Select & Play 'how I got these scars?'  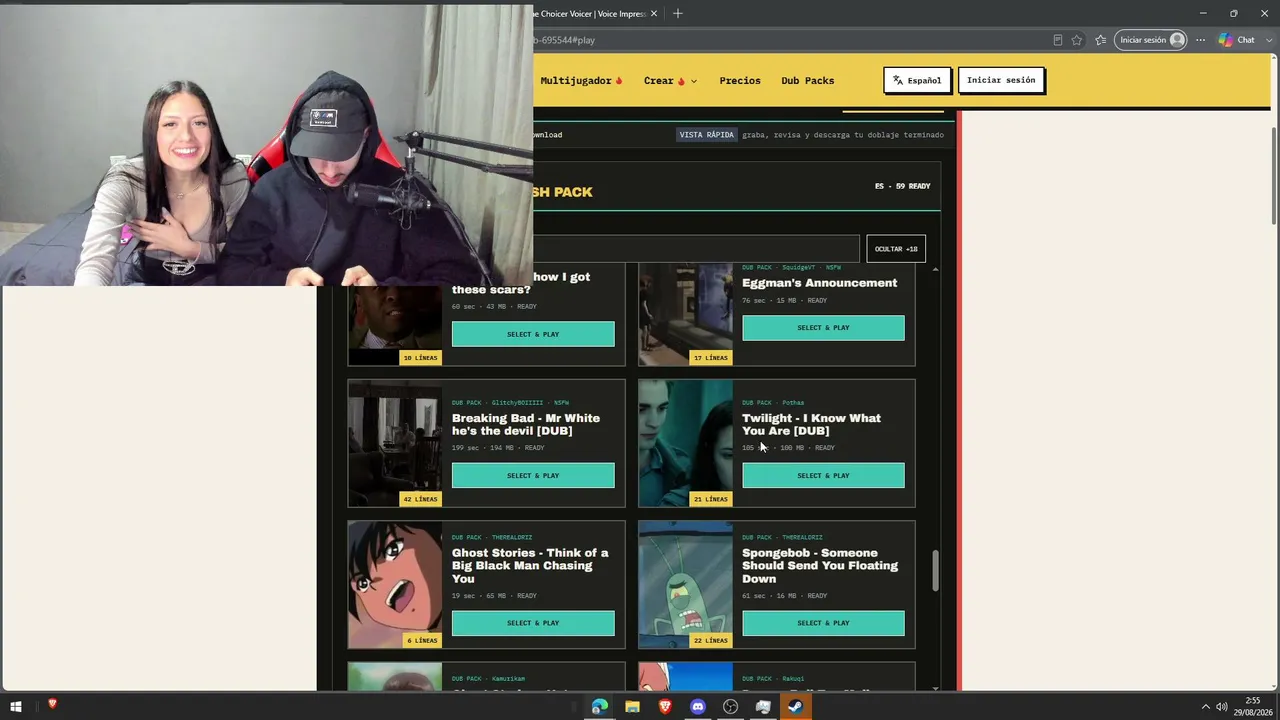click(533, 334)
